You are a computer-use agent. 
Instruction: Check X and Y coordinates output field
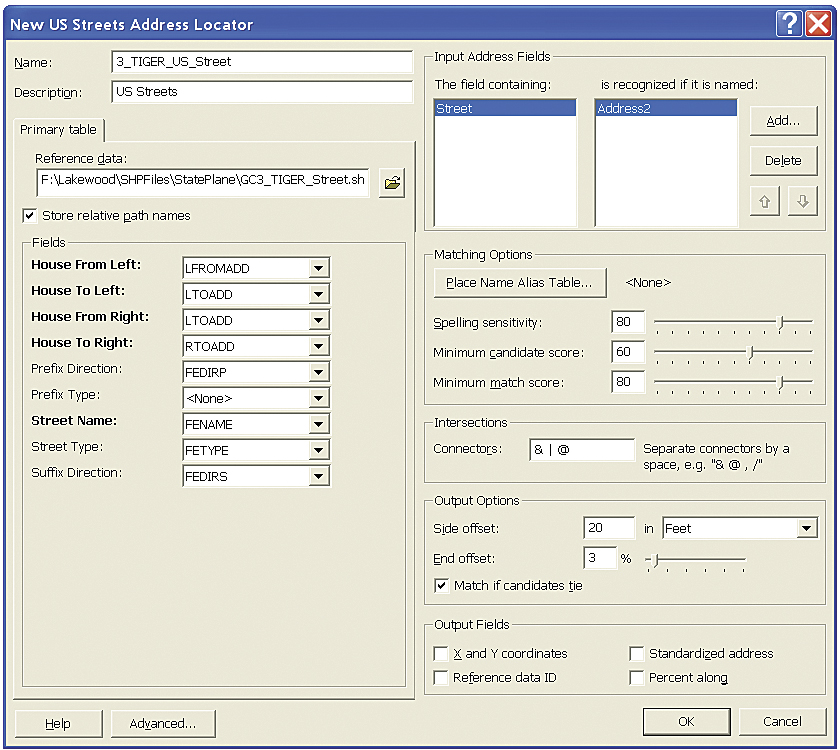441,653
